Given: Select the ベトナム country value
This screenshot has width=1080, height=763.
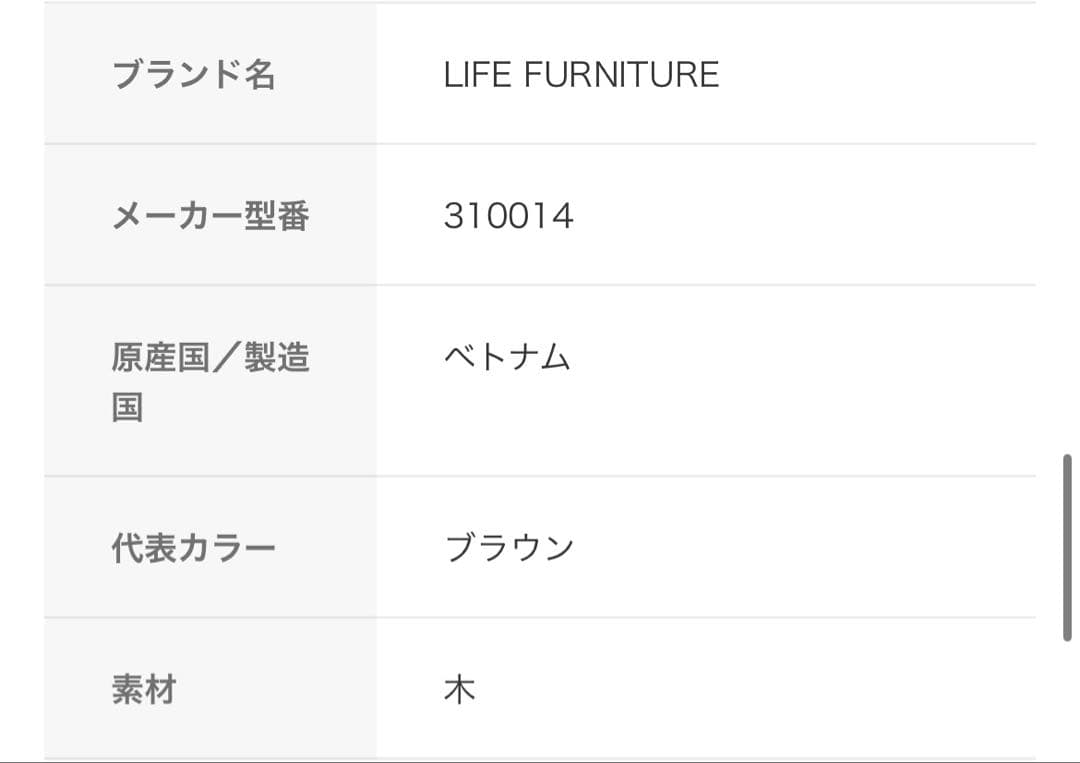Looking at the screenshot, I should click(507, 357).
